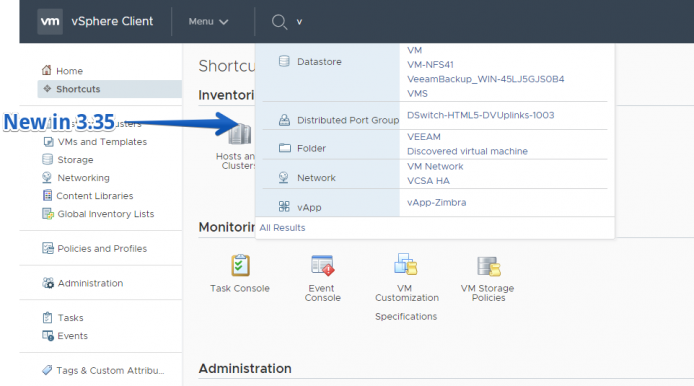Viewport: 694px width, 386px height.
Task: Open the VM Storage Policies icon
Action: click(x=488, y=266)
